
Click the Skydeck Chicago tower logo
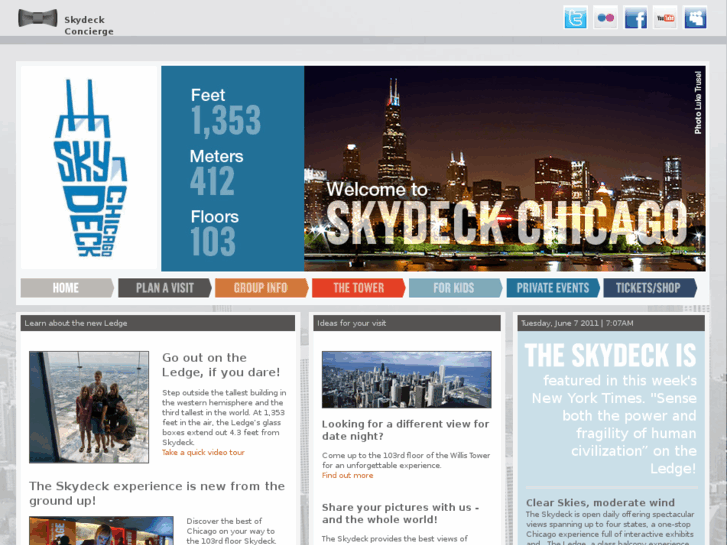coord(90,168)
